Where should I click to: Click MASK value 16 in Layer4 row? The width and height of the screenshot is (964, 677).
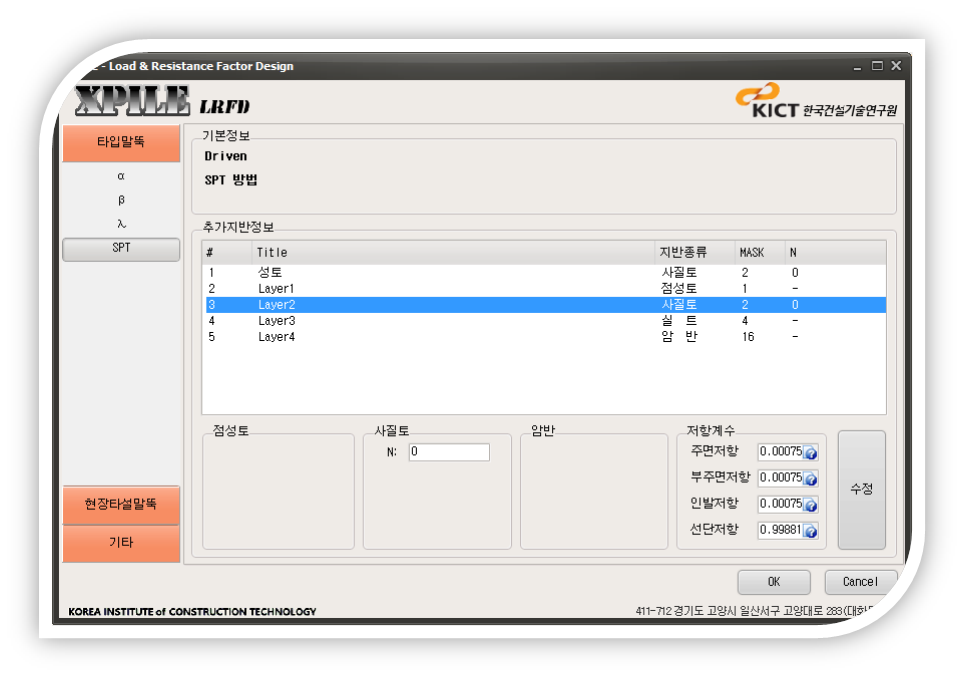748,337
